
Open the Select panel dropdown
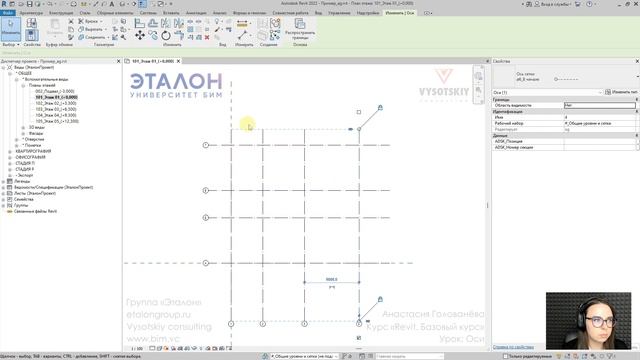click(11, 44)
